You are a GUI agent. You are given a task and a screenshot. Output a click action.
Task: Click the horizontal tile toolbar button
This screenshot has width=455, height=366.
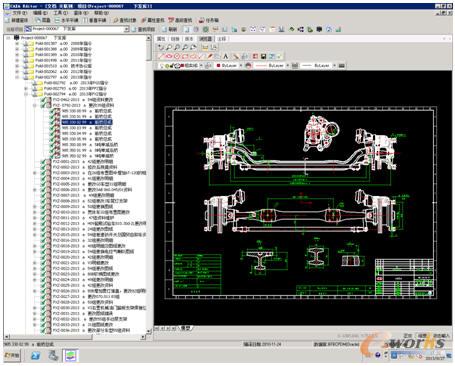pos(66,20)
